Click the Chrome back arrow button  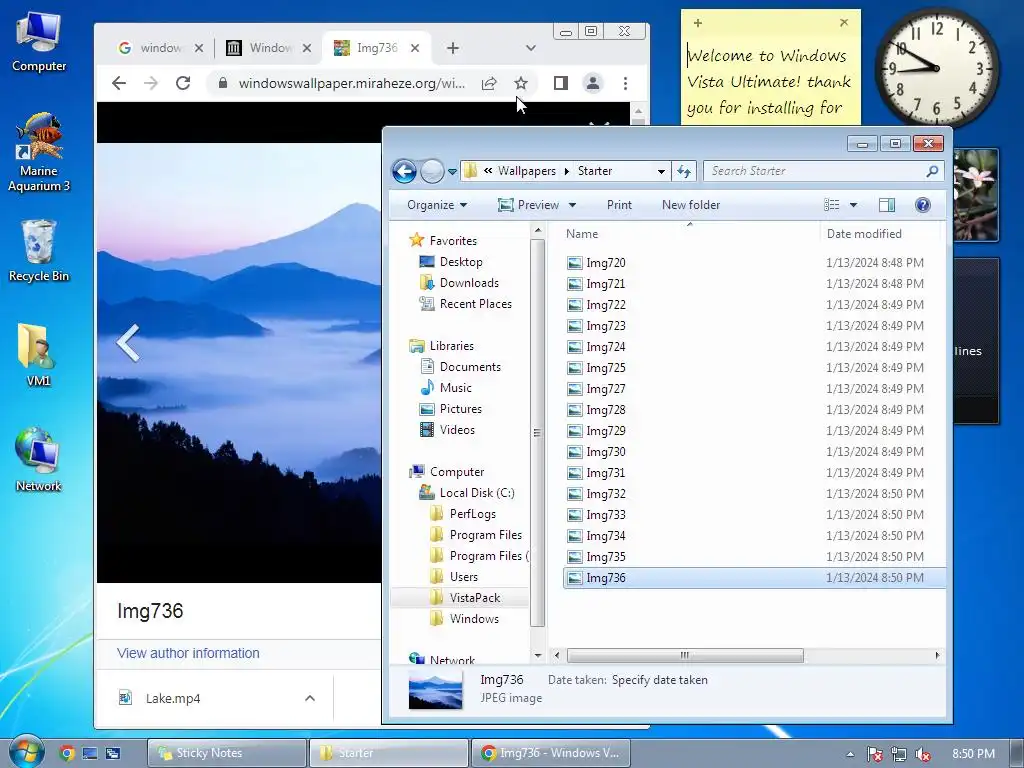119,83
